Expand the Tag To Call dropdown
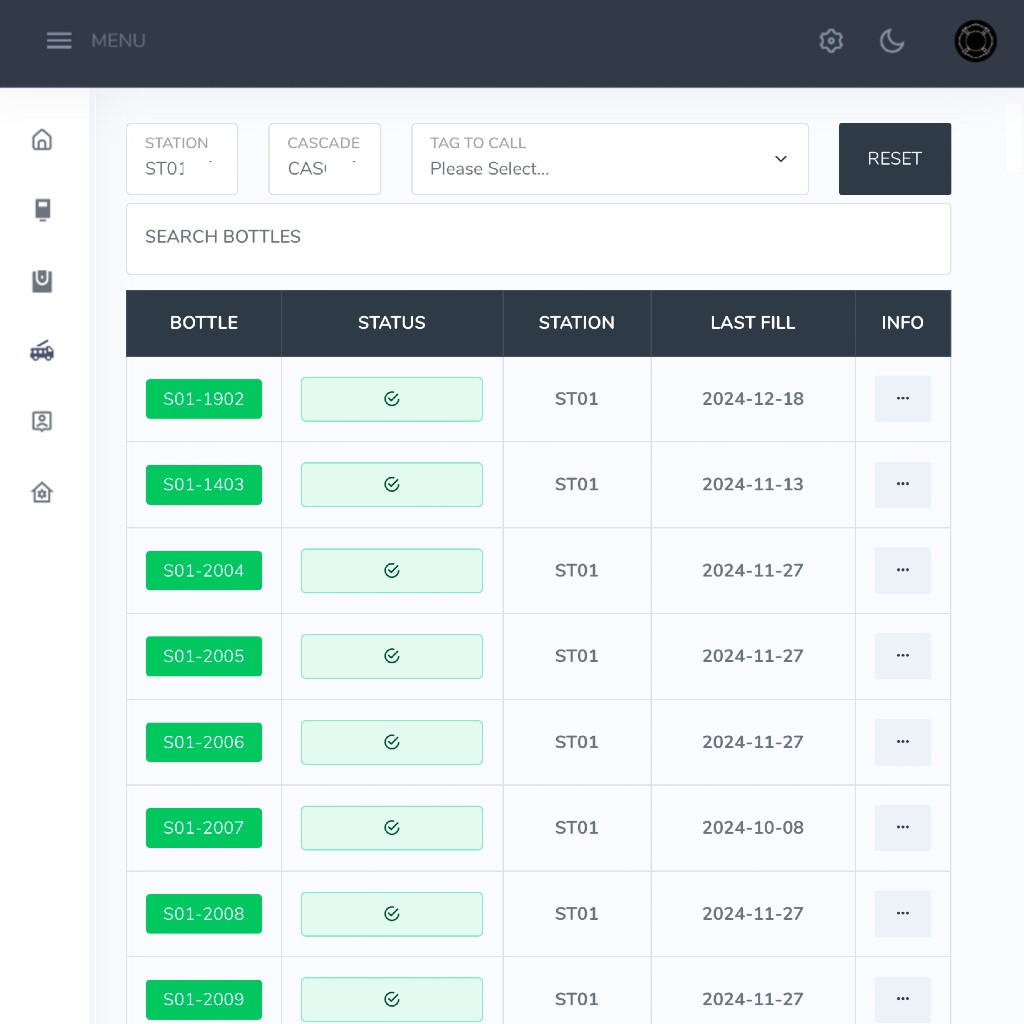Screen dimensions: 1024x1024 pos(609,159)
